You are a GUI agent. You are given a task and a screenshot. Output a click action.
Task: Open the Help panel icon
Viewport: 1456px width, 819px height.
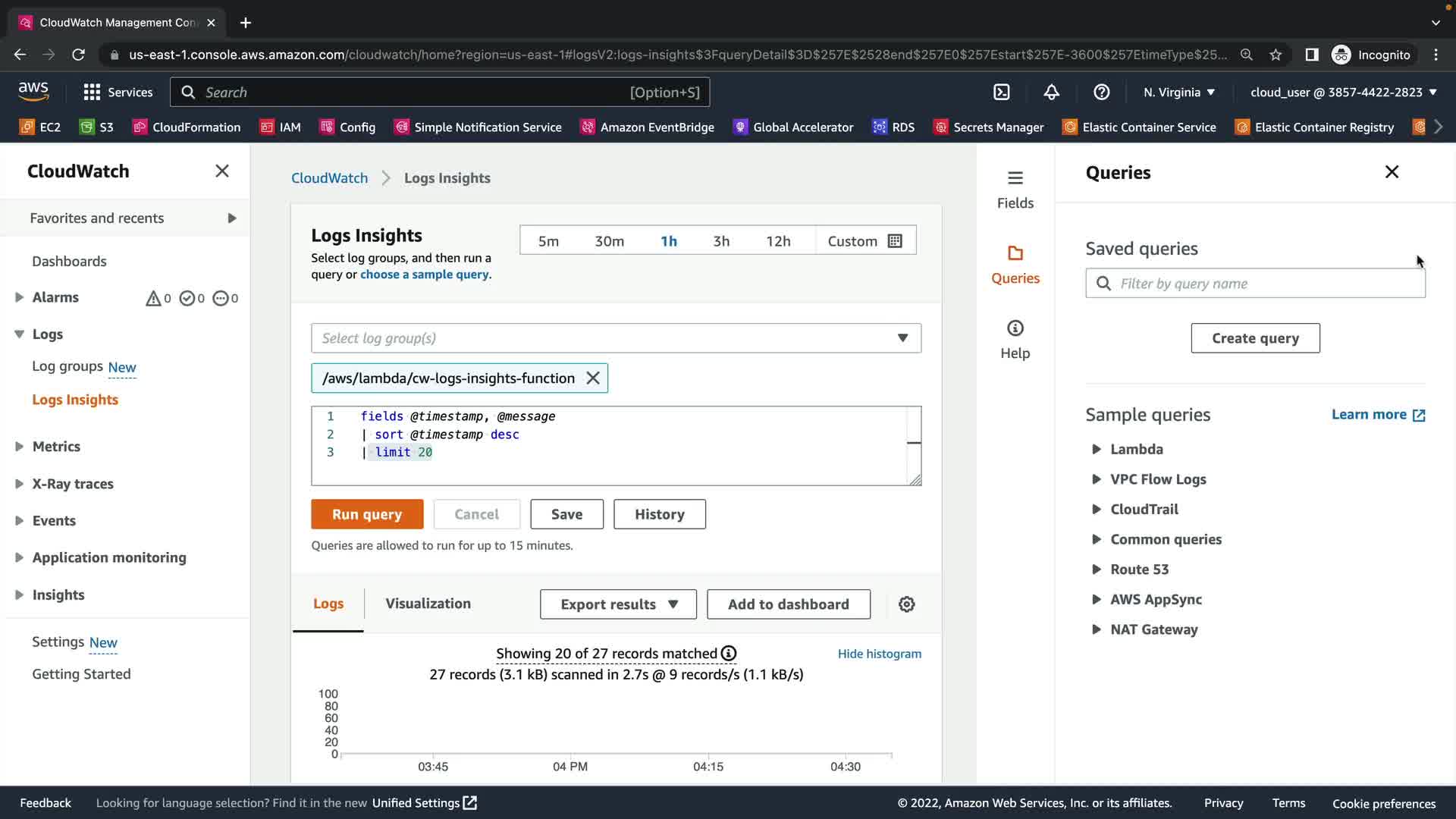click(x=1015, y=339)
